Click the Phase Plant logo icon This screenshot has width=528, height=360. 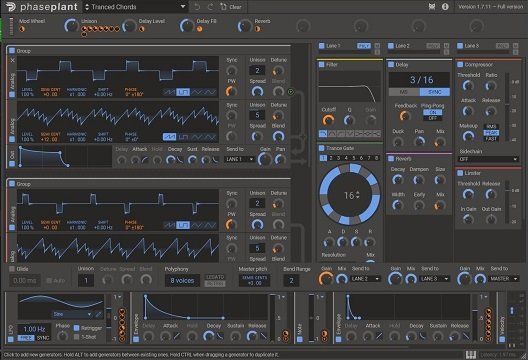pos(11,7)
